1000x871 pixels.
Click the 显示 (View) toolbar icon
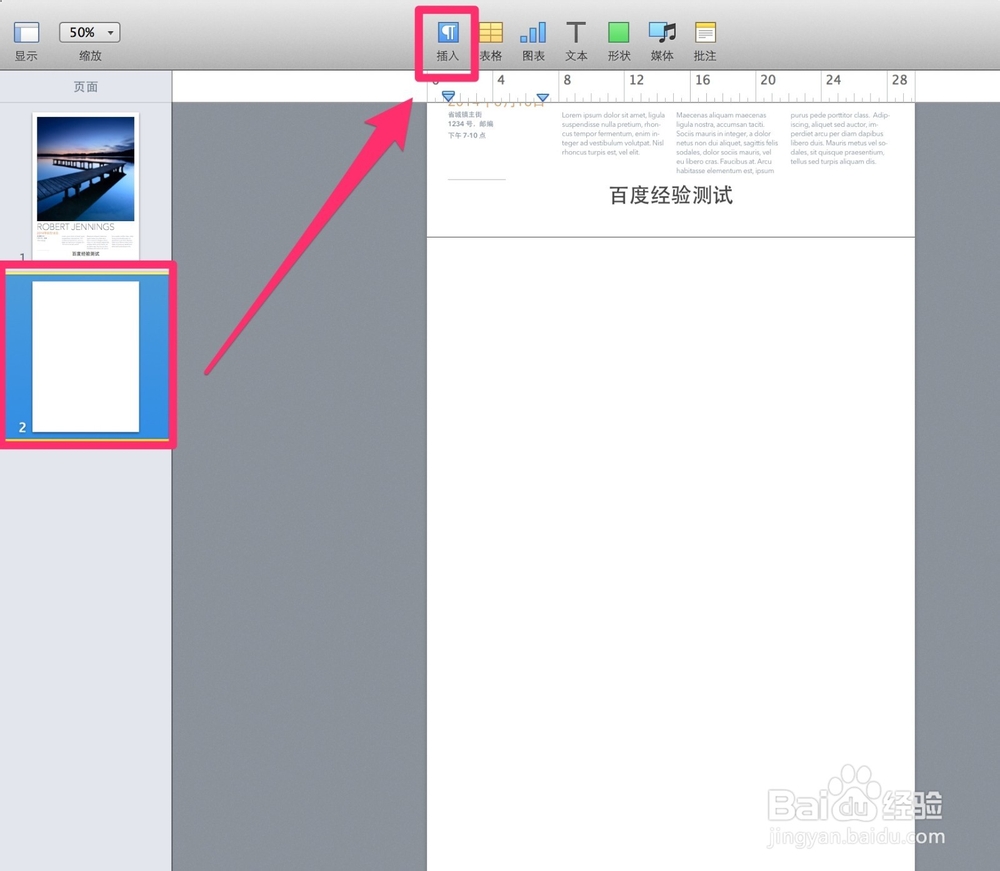(x=27, y=33)
